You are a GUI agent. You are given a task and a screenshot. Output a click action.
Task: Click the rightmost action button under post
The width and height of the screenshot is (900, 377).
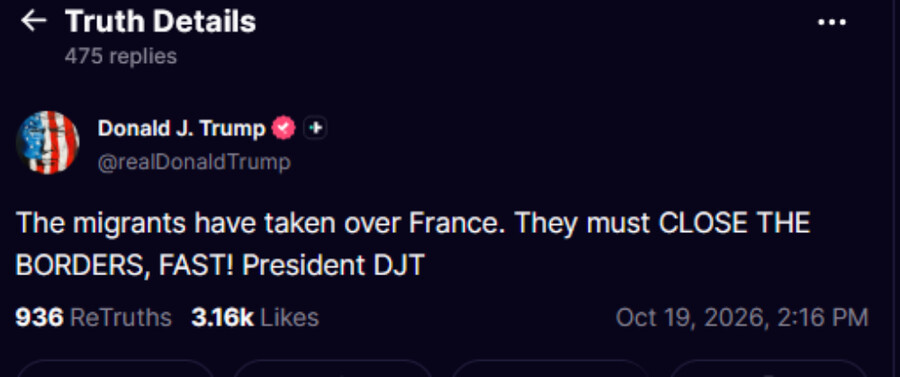[x=767, y=368]
